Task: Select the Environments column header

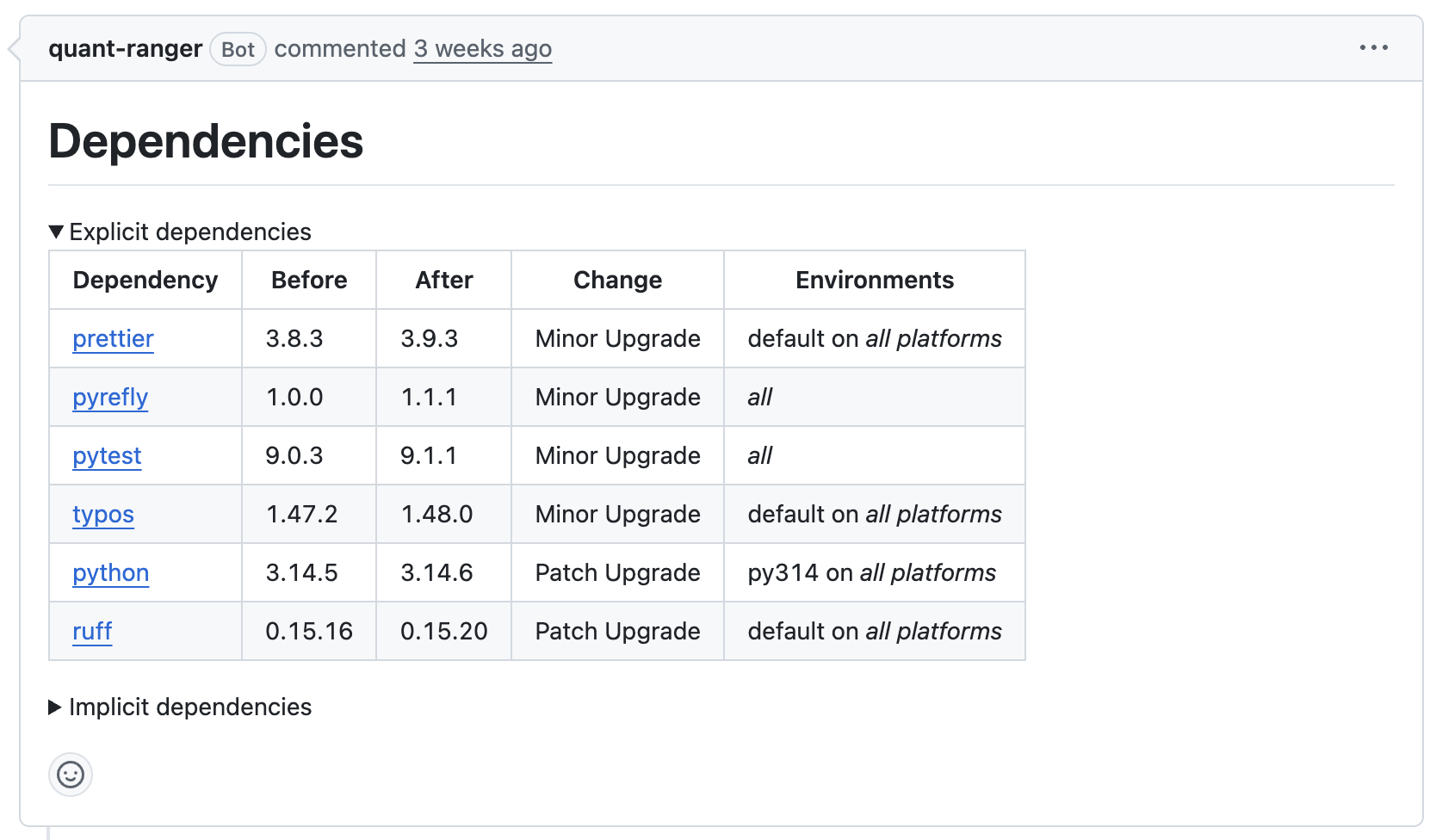Action: pos(875,280)
